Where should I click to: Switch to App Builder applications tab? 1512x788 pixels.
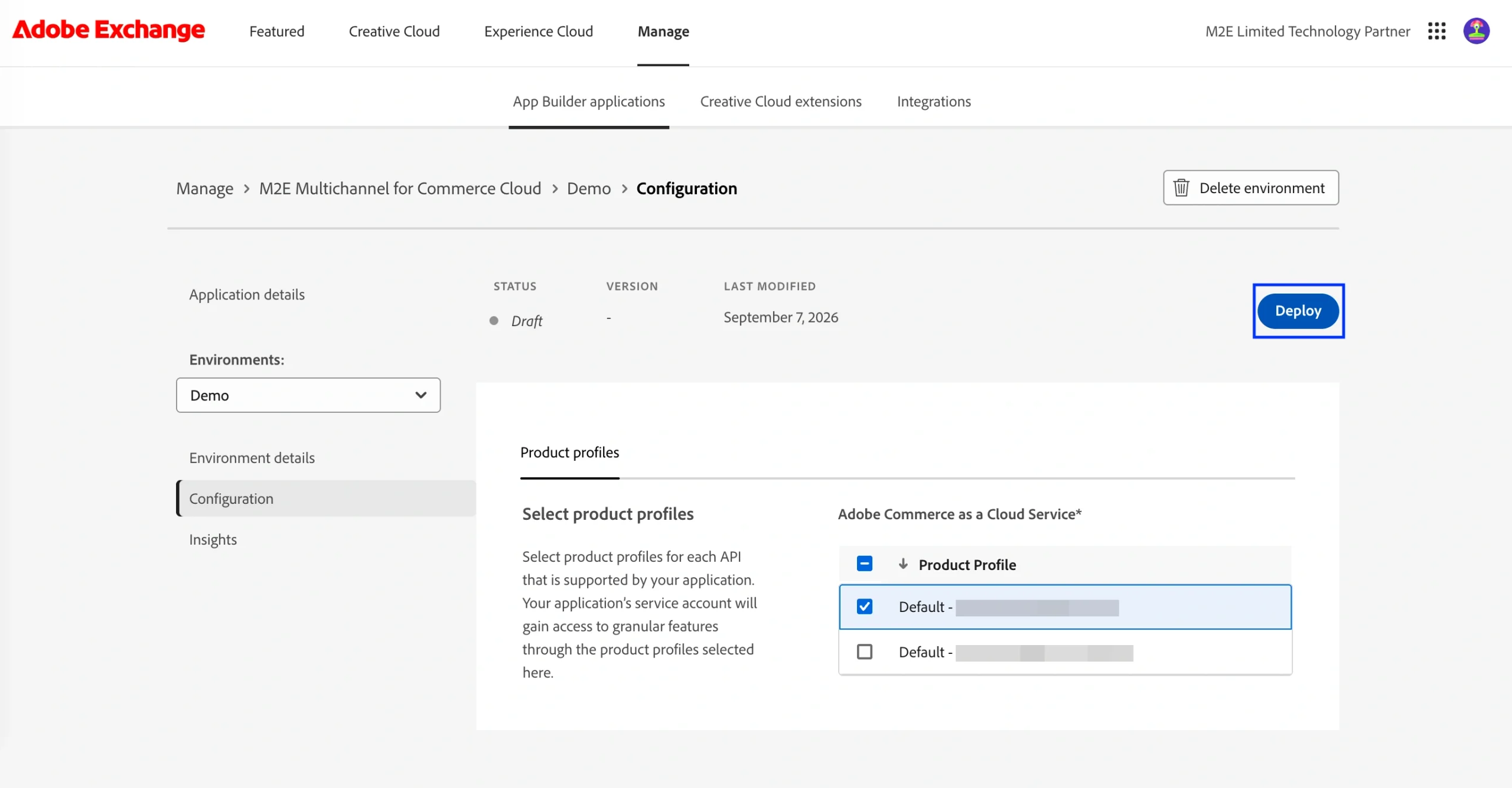[589, 102]
